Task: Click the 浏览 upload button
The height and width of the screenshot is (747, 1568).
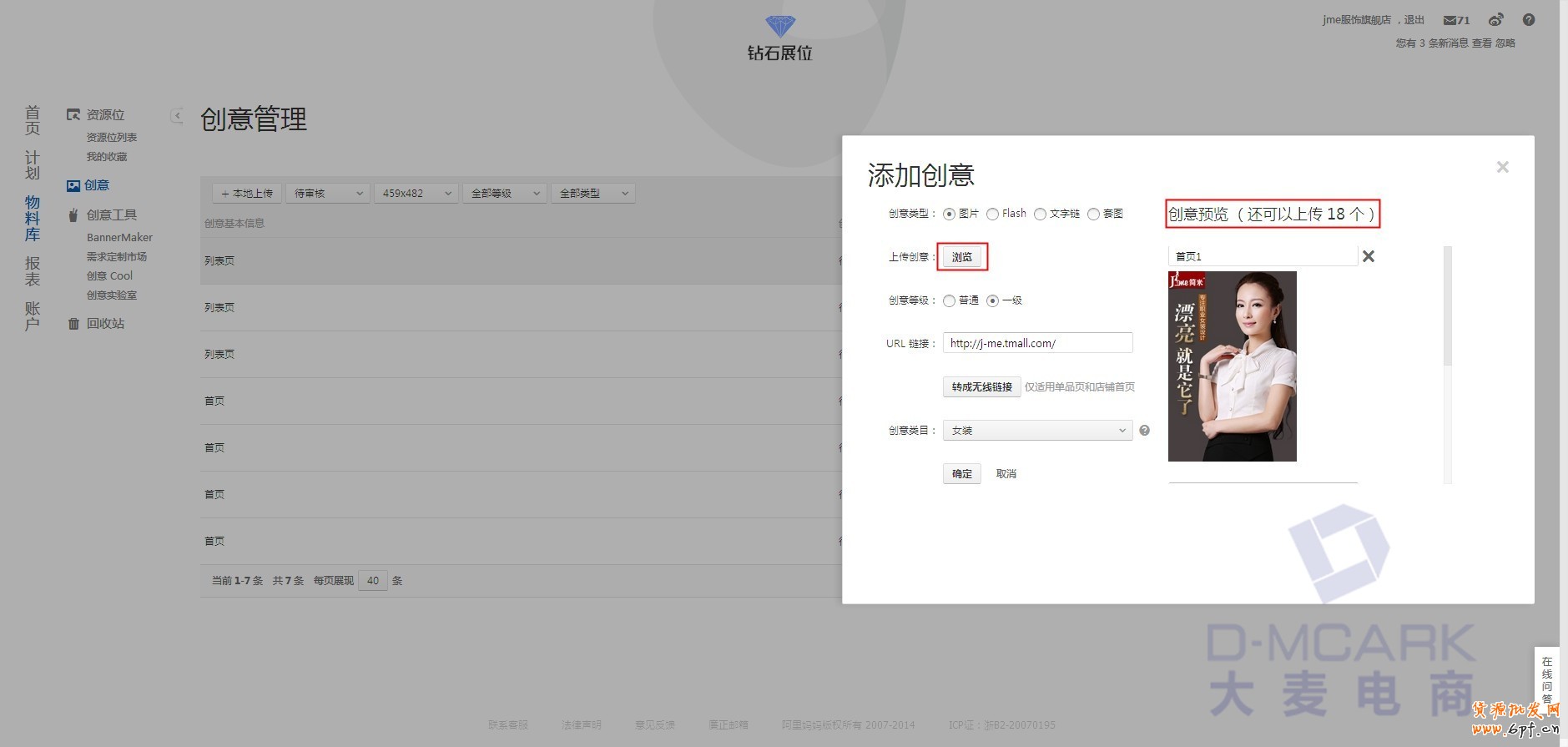Action: click(962, 257)
